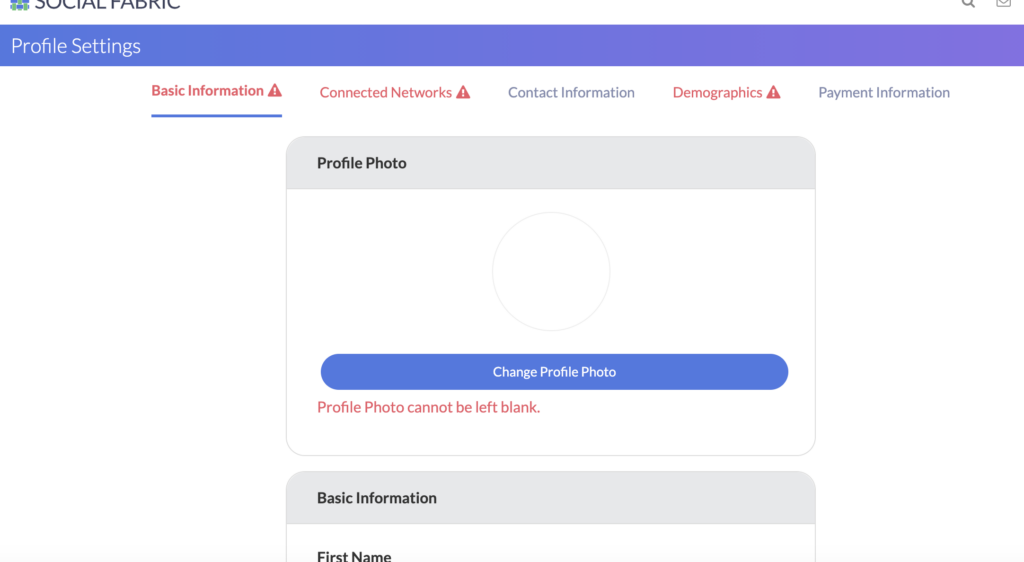The height and width of the screenshot is (562, 1024).
Task: Click the Profile Photo card header
Action: [551, 163]
